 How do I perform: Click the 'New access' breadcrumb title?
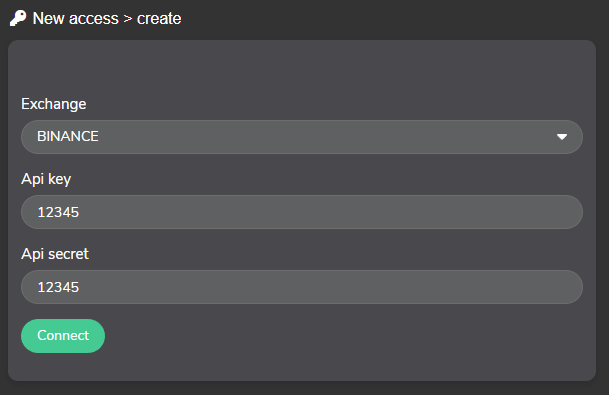[x=76, y=18]
